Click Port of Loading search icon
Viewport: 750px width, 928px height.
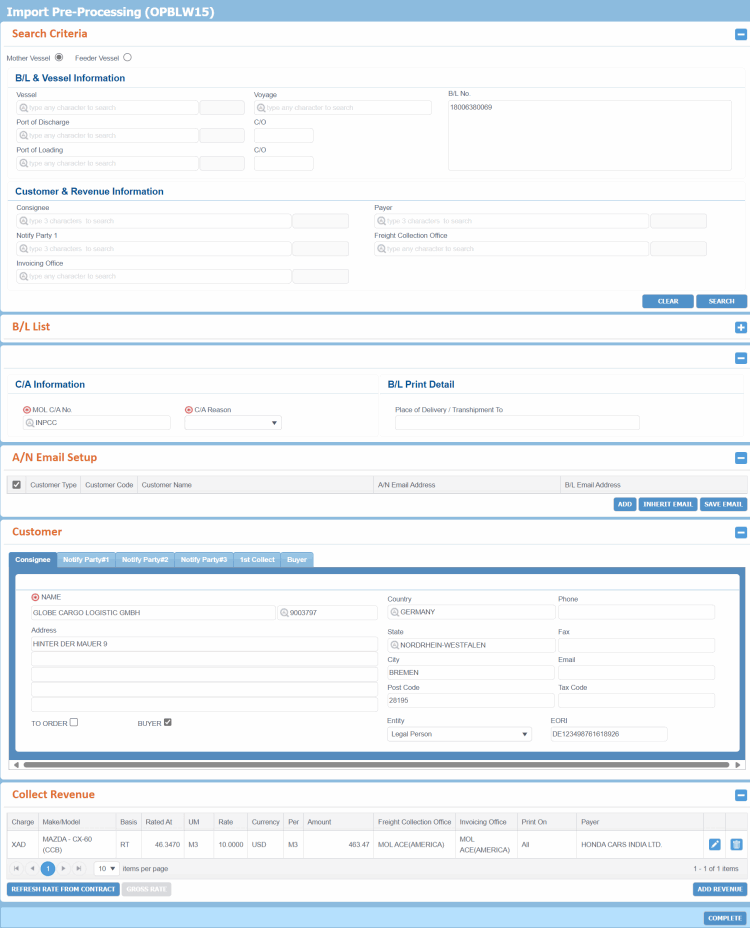click(24, 163)
